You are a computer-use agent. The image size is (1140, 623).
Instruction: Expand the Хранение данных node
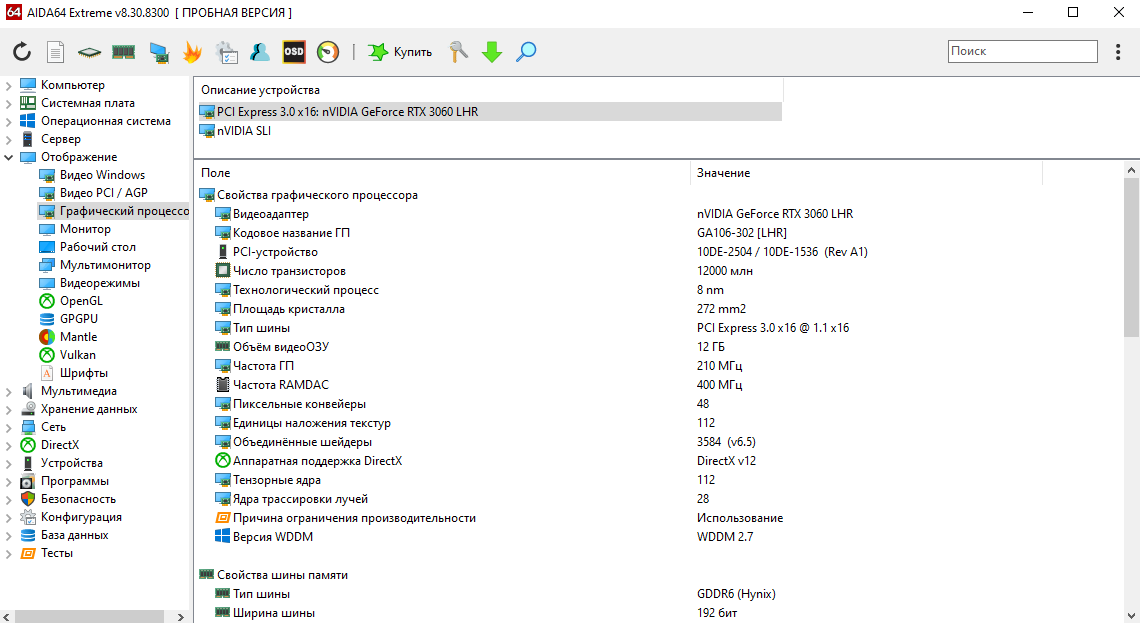click(9, 409)
